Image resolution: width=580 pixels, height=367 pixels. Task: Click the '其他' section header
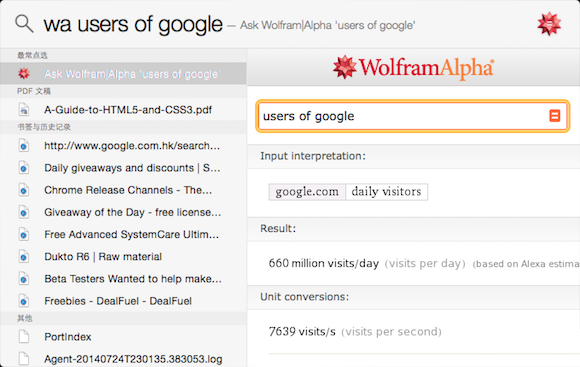point(25,318)
